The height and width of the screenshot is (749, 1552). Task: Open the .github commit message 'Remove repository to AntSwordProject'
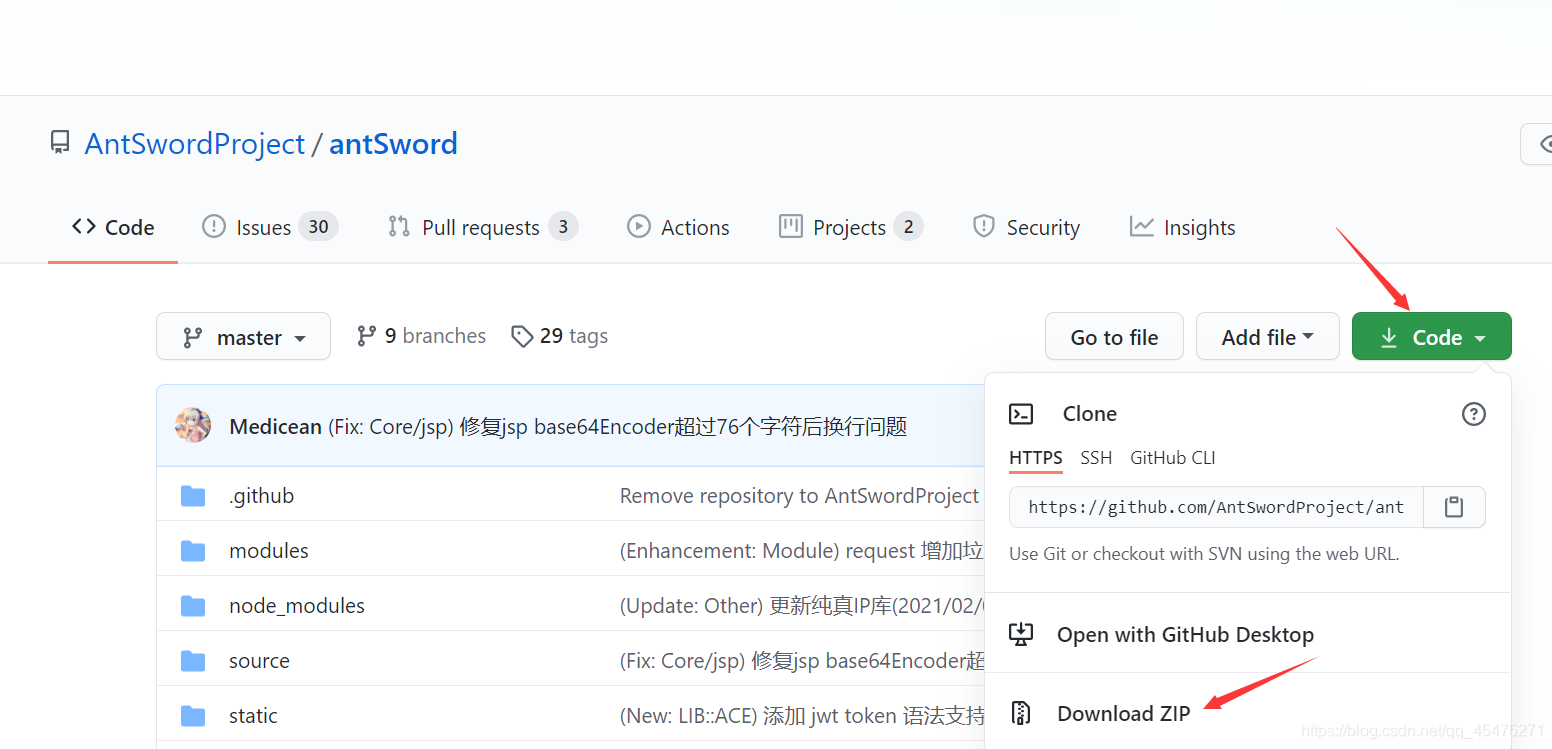point(800,496)
